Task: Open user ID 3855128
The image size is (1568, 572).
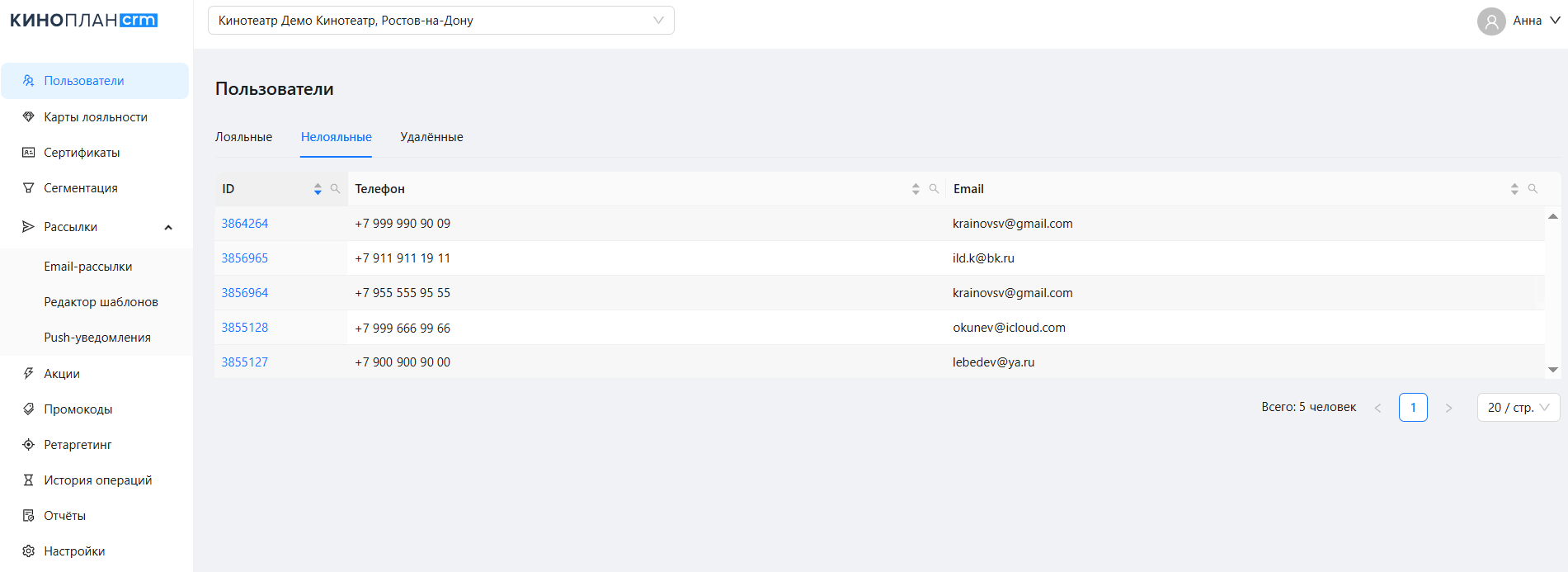Action: click(245, 328)
